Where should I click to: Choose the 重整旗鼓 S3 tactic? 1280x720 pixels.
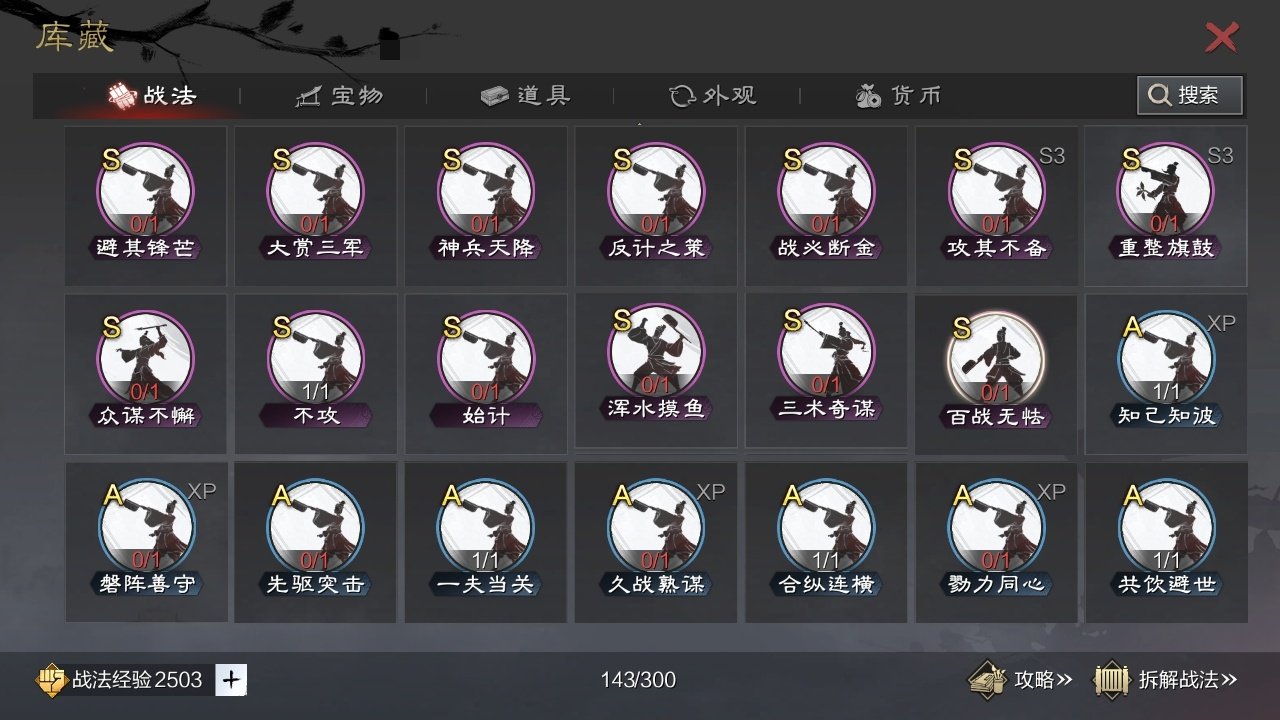point(1166,205)
